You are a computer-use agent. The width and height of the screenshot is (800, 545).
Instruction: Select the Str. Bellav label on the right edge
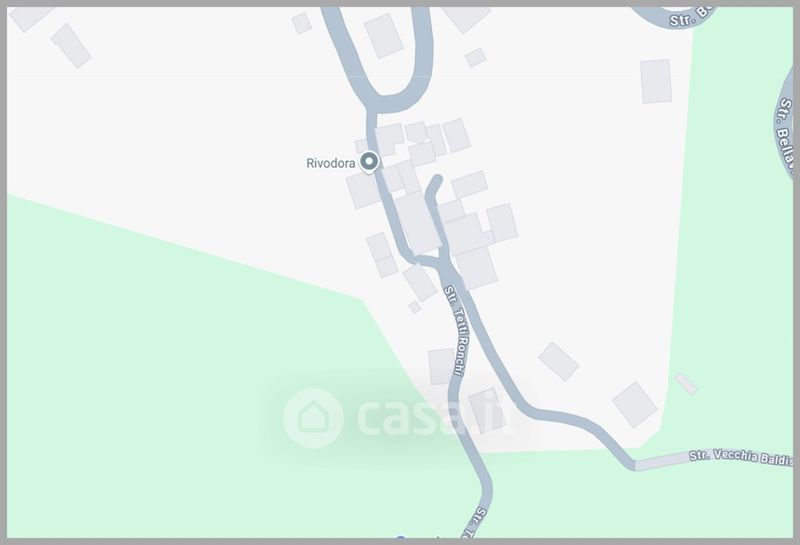[786, 137]
